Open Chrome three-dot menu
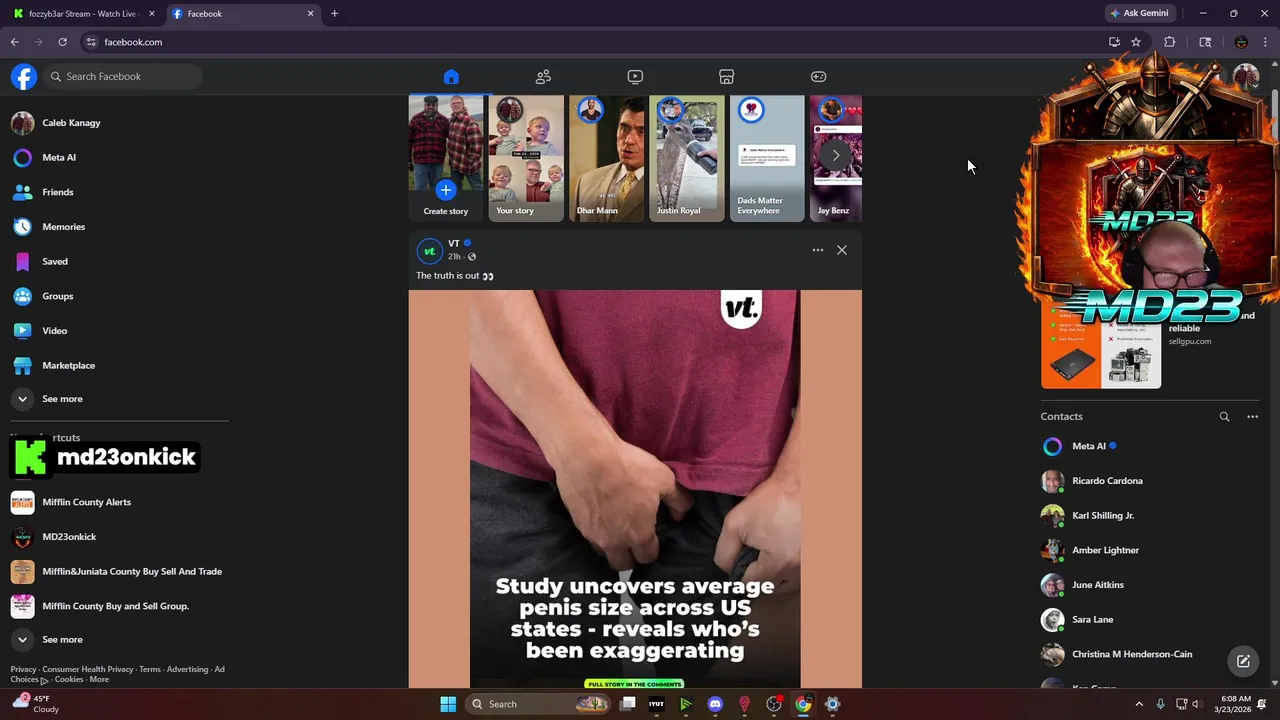The image size is (1280, 720). coord(1267,42)
